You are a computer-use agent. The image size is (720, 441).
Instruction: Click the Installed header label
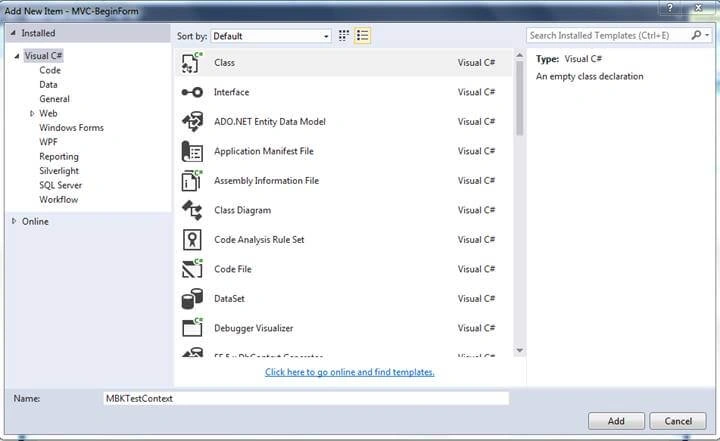38,33
